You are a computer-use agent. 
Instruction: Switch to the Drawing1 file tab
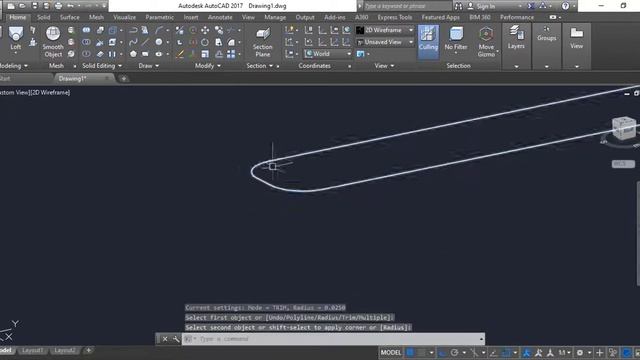pos(73,78)
